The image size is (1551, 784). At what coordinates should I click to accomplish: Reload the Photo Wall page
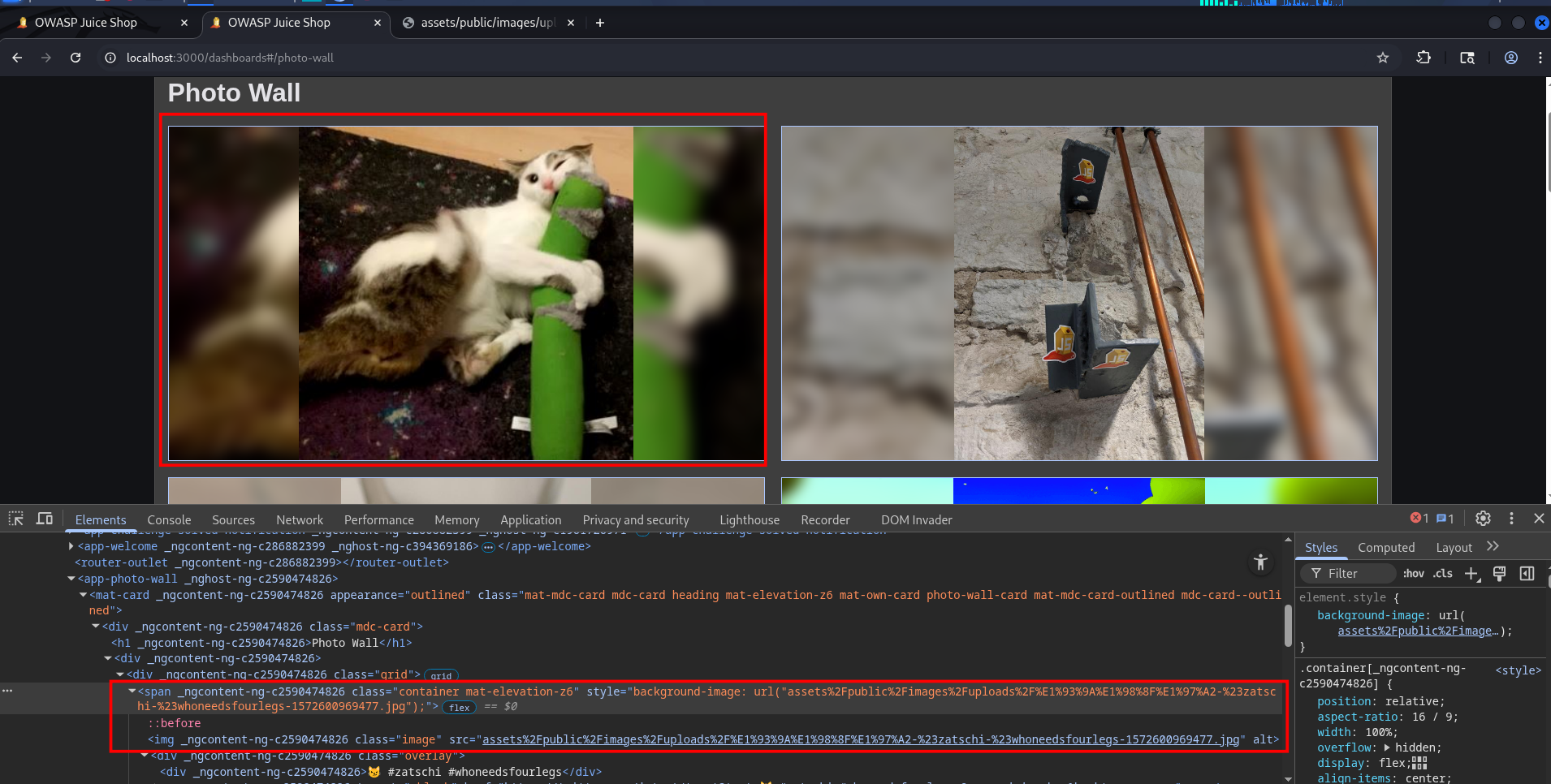(x=76, y=58)
